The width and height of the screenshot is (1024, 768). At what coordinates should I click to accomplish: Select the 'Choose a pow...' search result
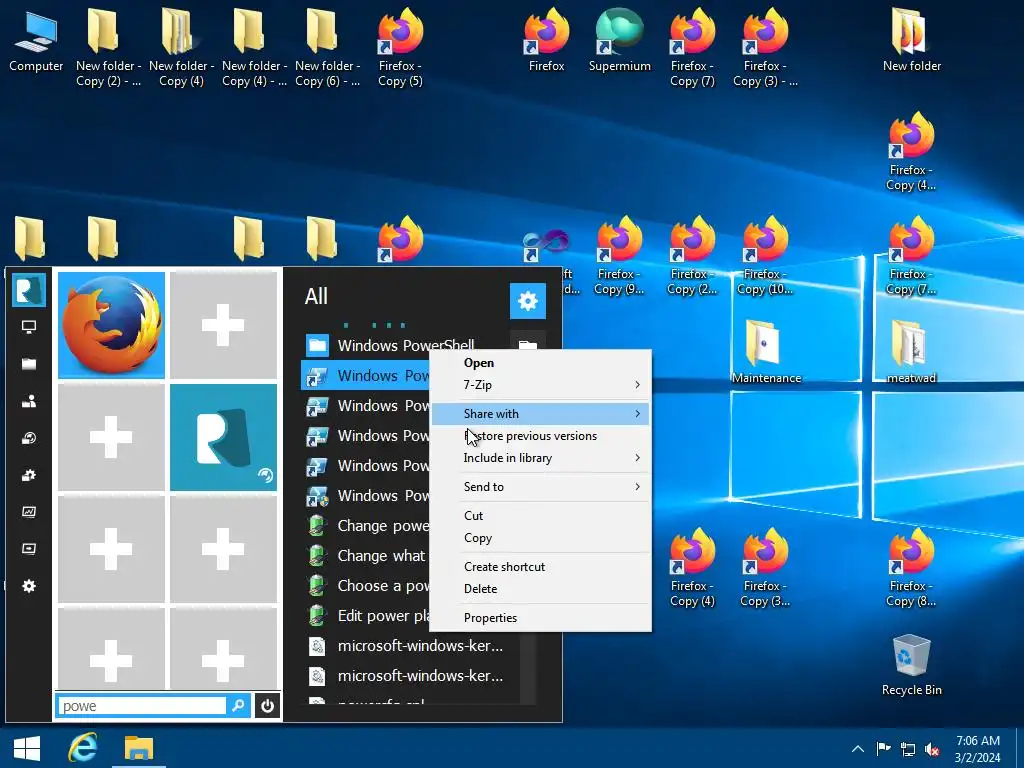(x=366, y=586)
